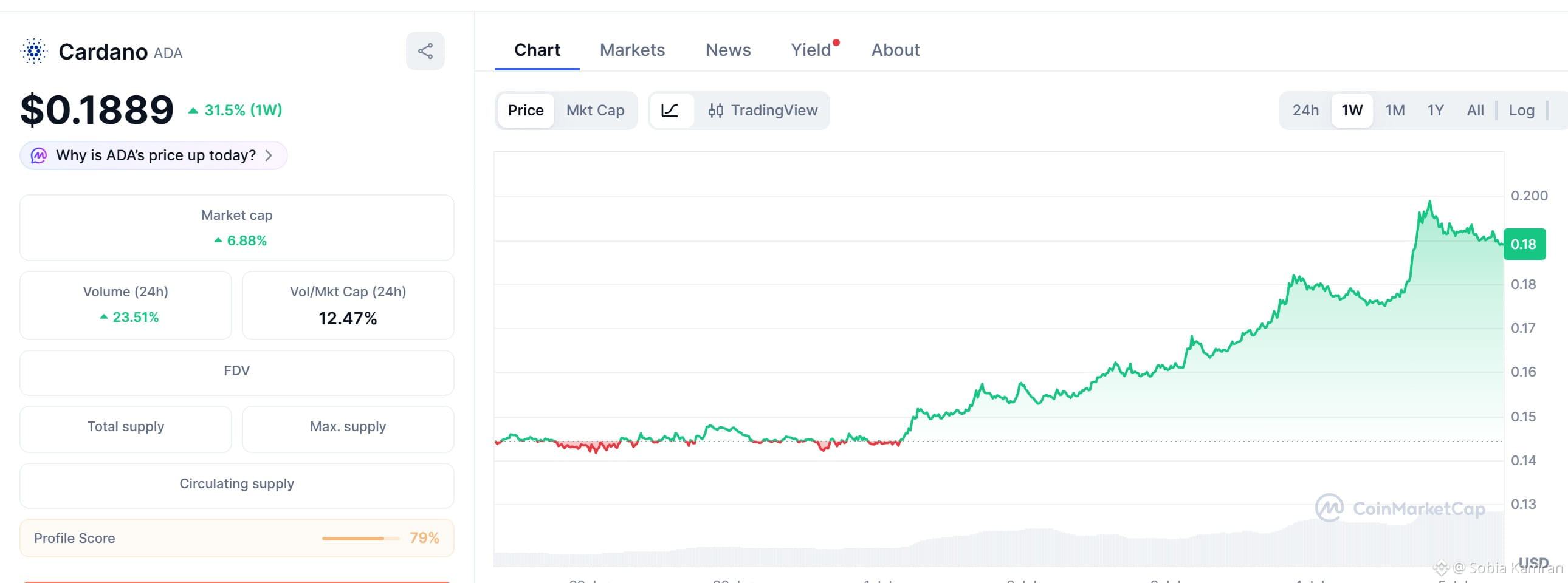The height and width of the screenshot is (583, 1568).
Task: Click the Cardano logo icon
Action: (x=34, y=51)
